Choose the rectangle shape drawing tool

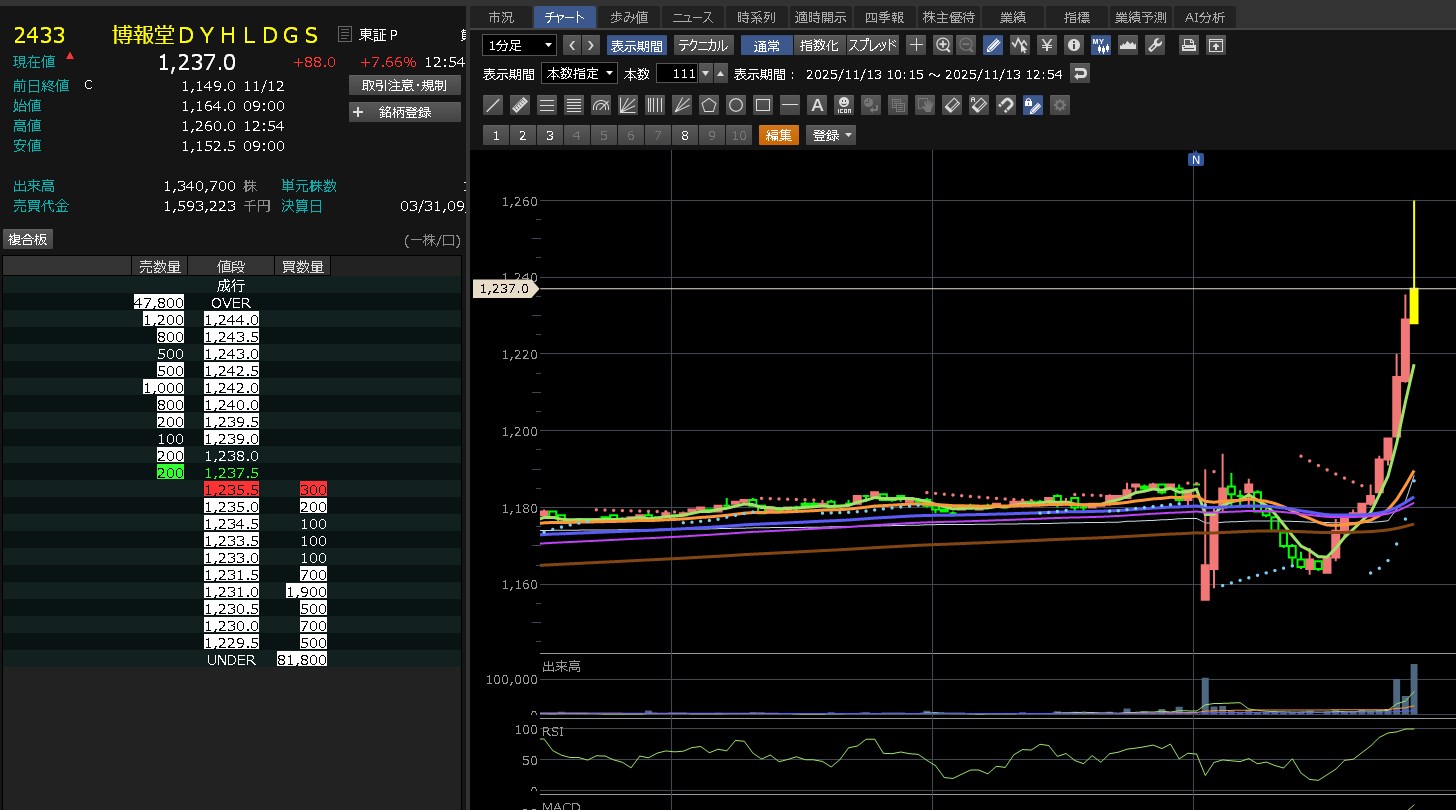click(x=763, y=105)
